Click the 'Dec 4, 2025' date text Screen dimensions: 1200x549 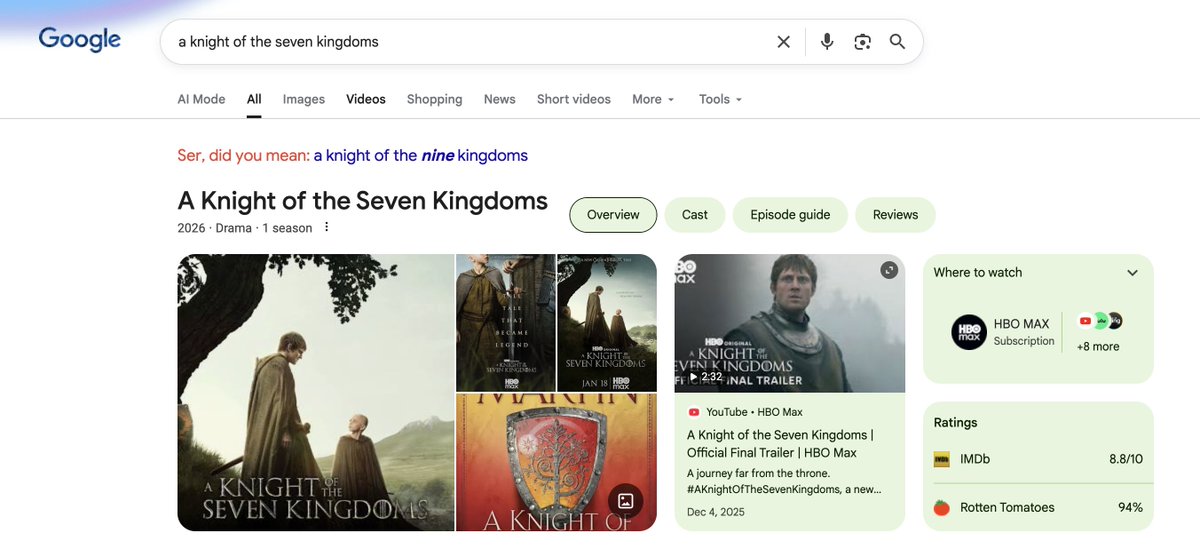coord(716,511)
